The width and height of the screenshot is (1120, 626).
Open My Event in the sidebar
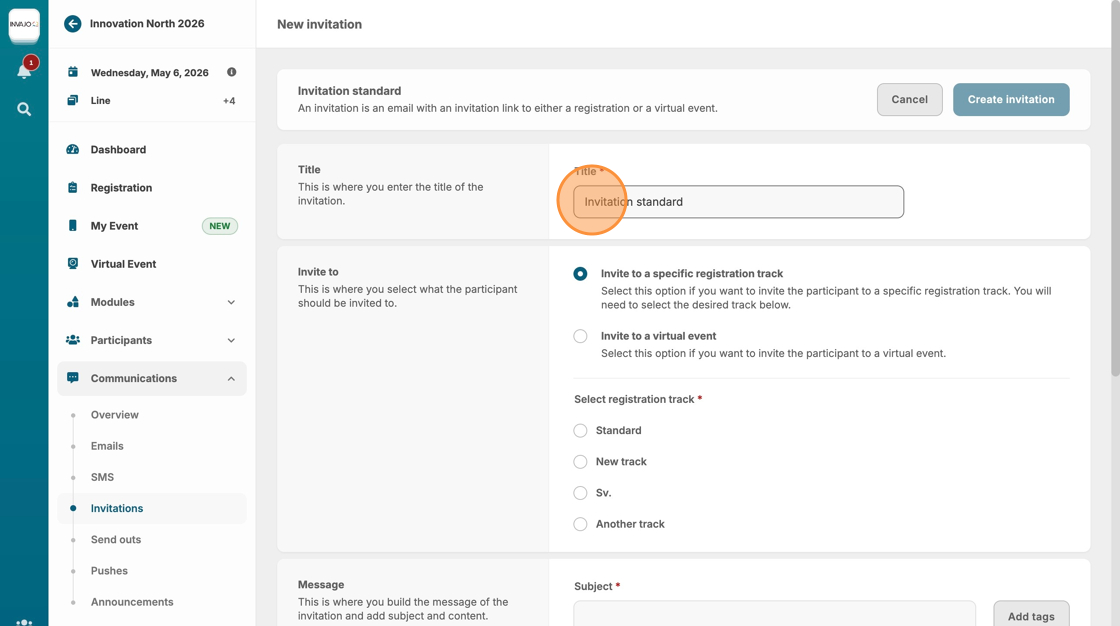coord(114,226)
